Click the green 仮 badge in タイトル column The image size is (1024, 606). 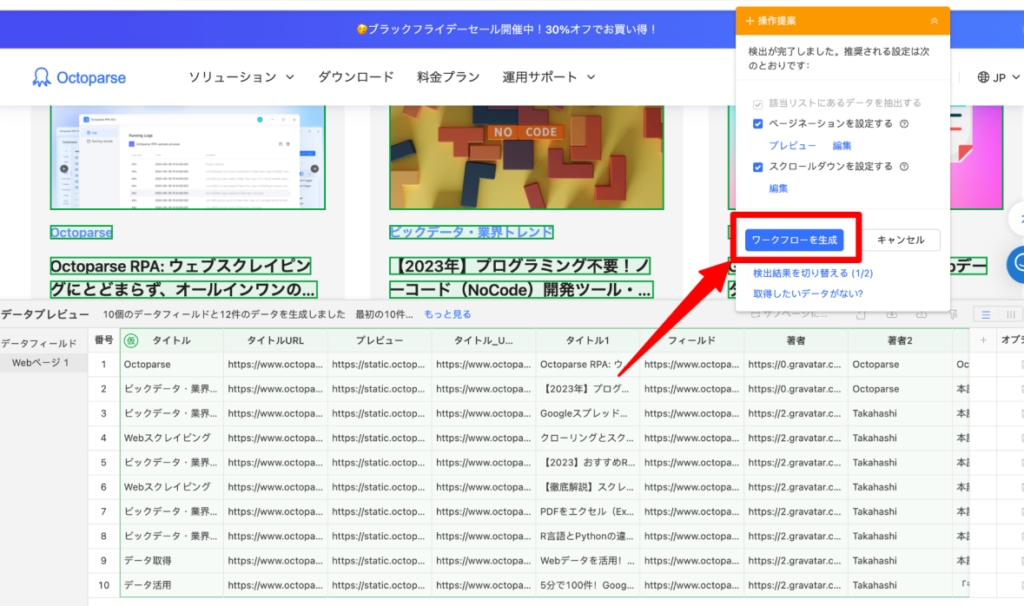(131, 340)
